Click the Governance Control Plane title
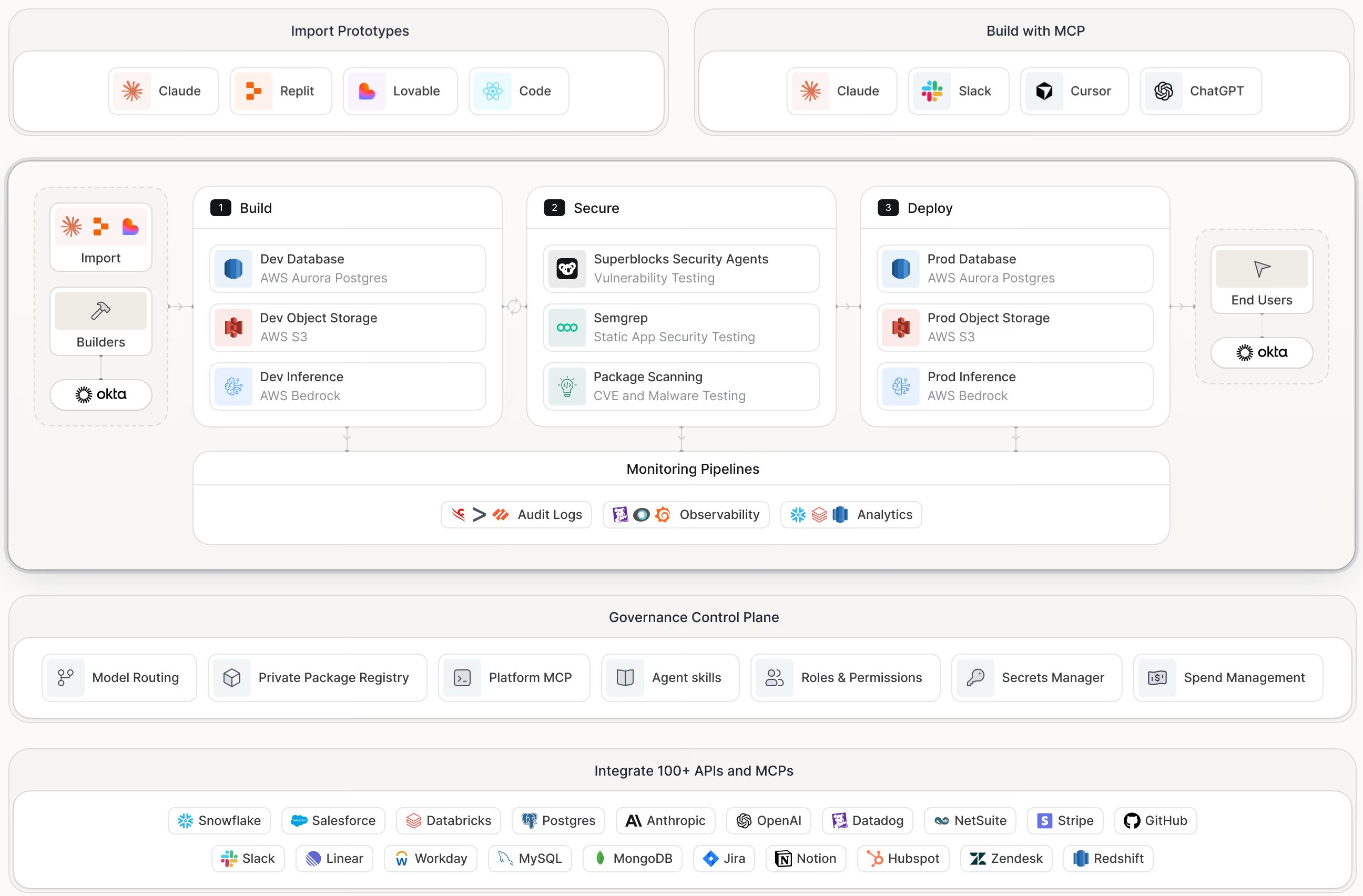1363x896 pixels. [x=694, y=617]
